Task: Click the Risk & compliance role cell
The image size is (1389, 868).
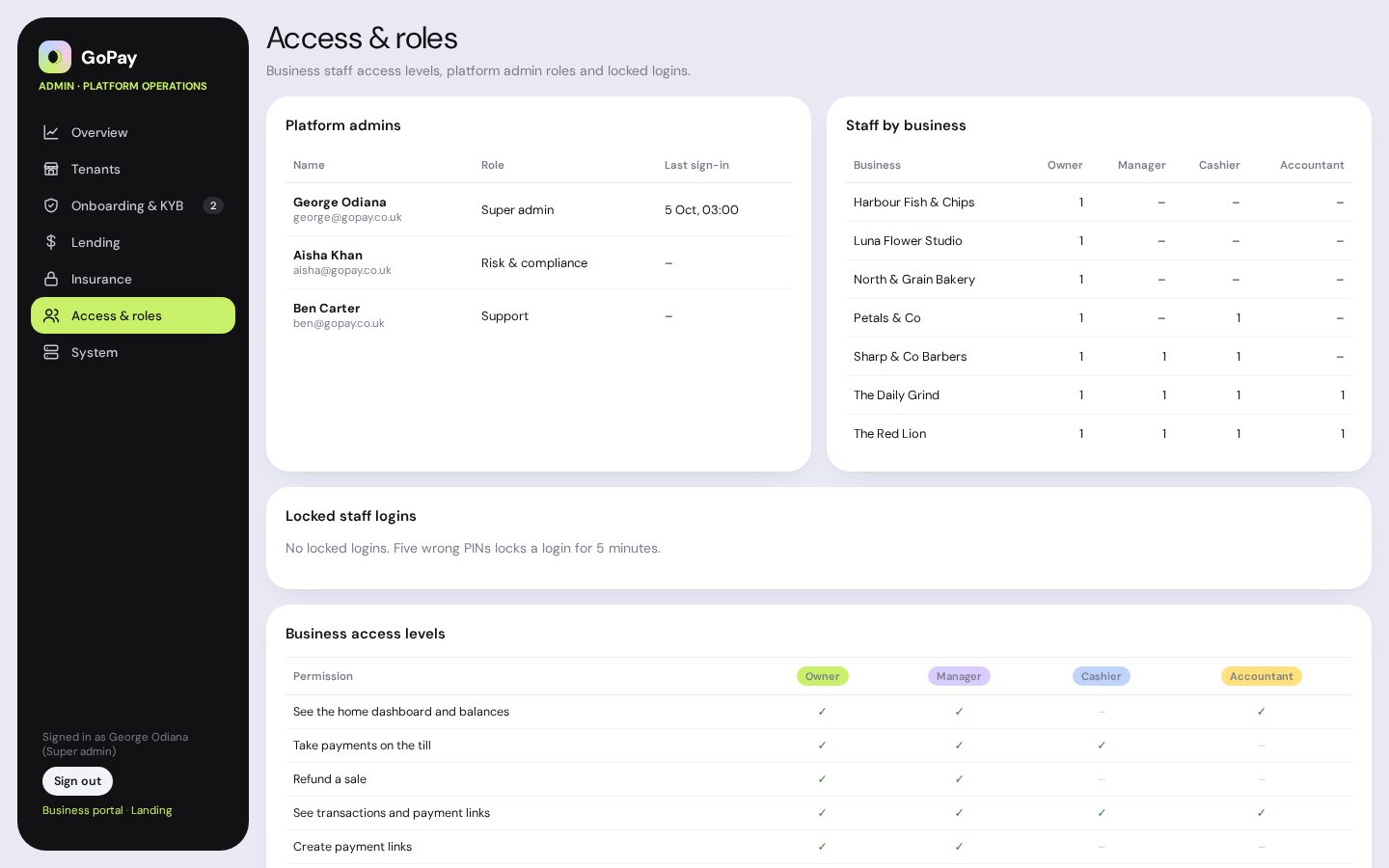Action: (x=534, y=262)
